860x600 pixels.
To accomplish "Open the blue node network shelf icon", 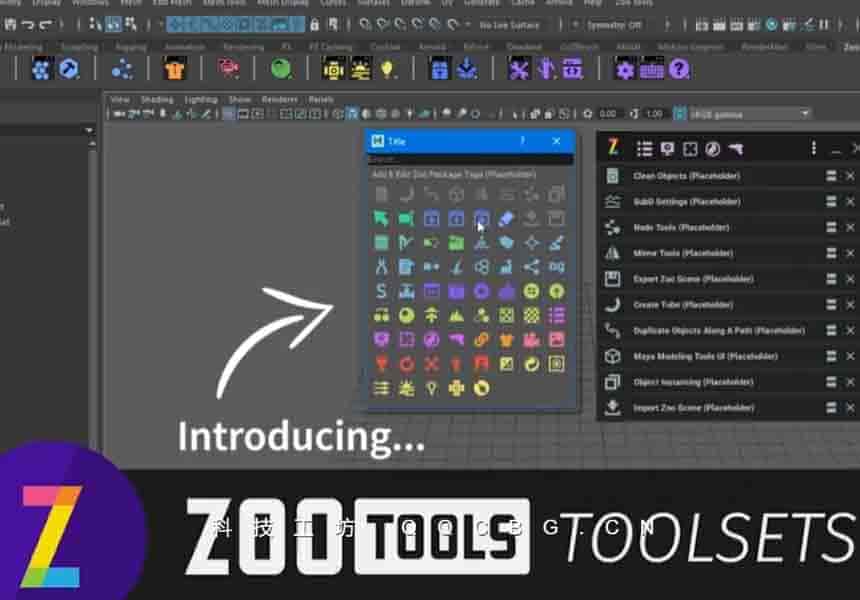I will click(121, 69).
